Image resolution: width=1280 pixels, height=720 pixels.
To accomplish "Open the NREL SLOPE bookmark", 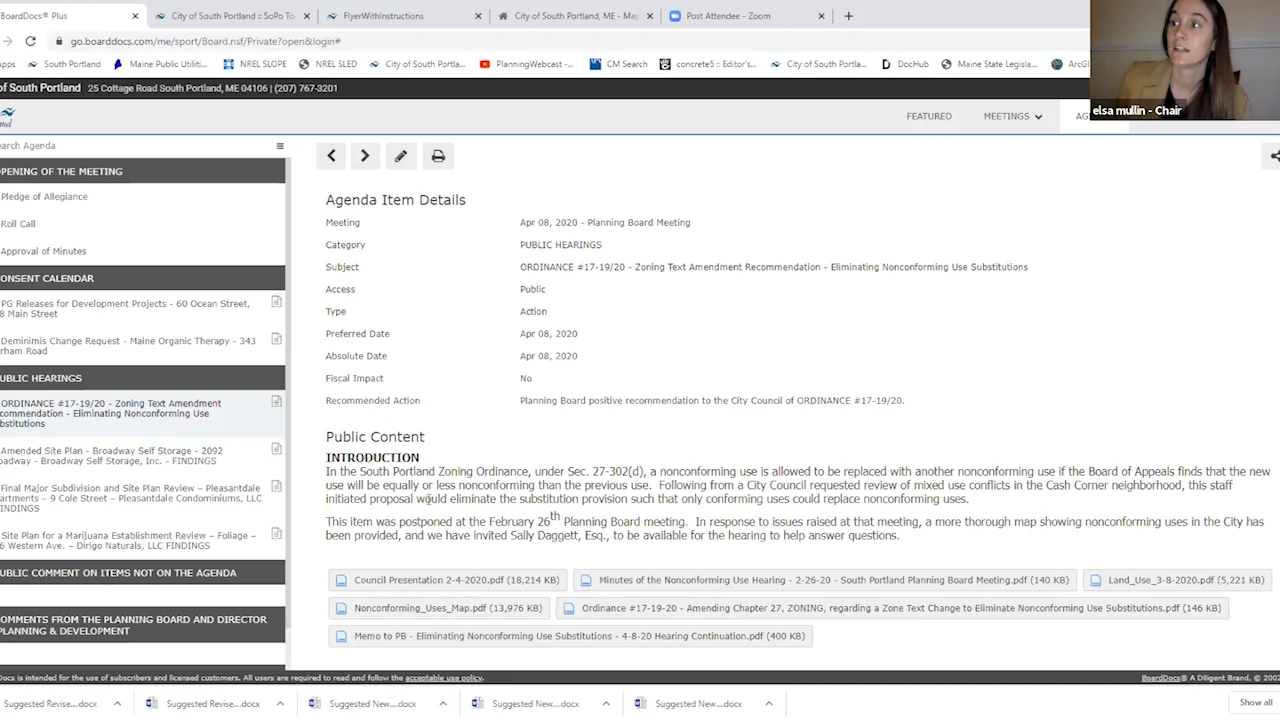I will (x=255, y=64).
